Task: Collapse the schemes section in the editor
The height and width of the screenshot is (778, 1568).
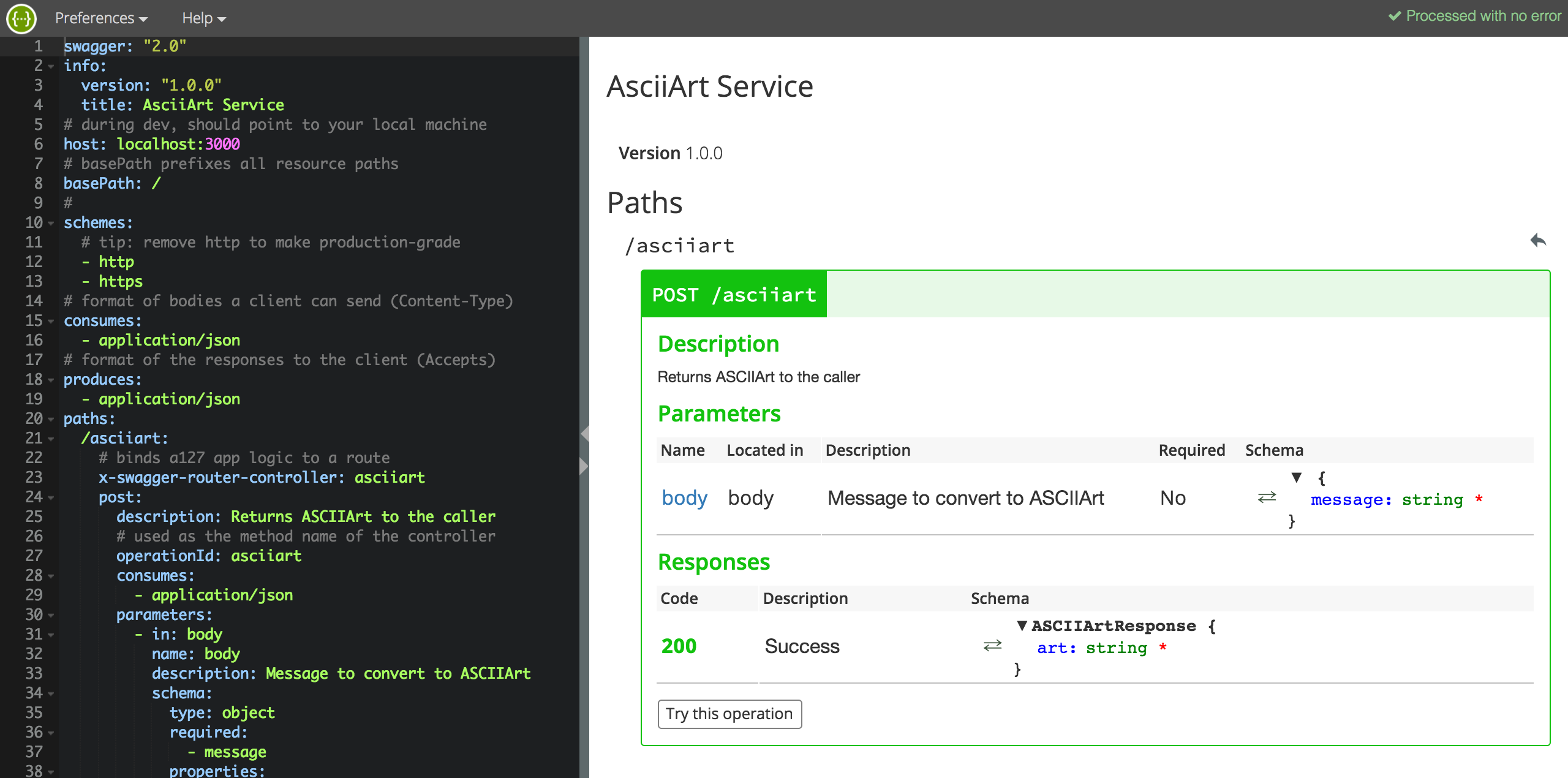Action: (x=51, y=222)
